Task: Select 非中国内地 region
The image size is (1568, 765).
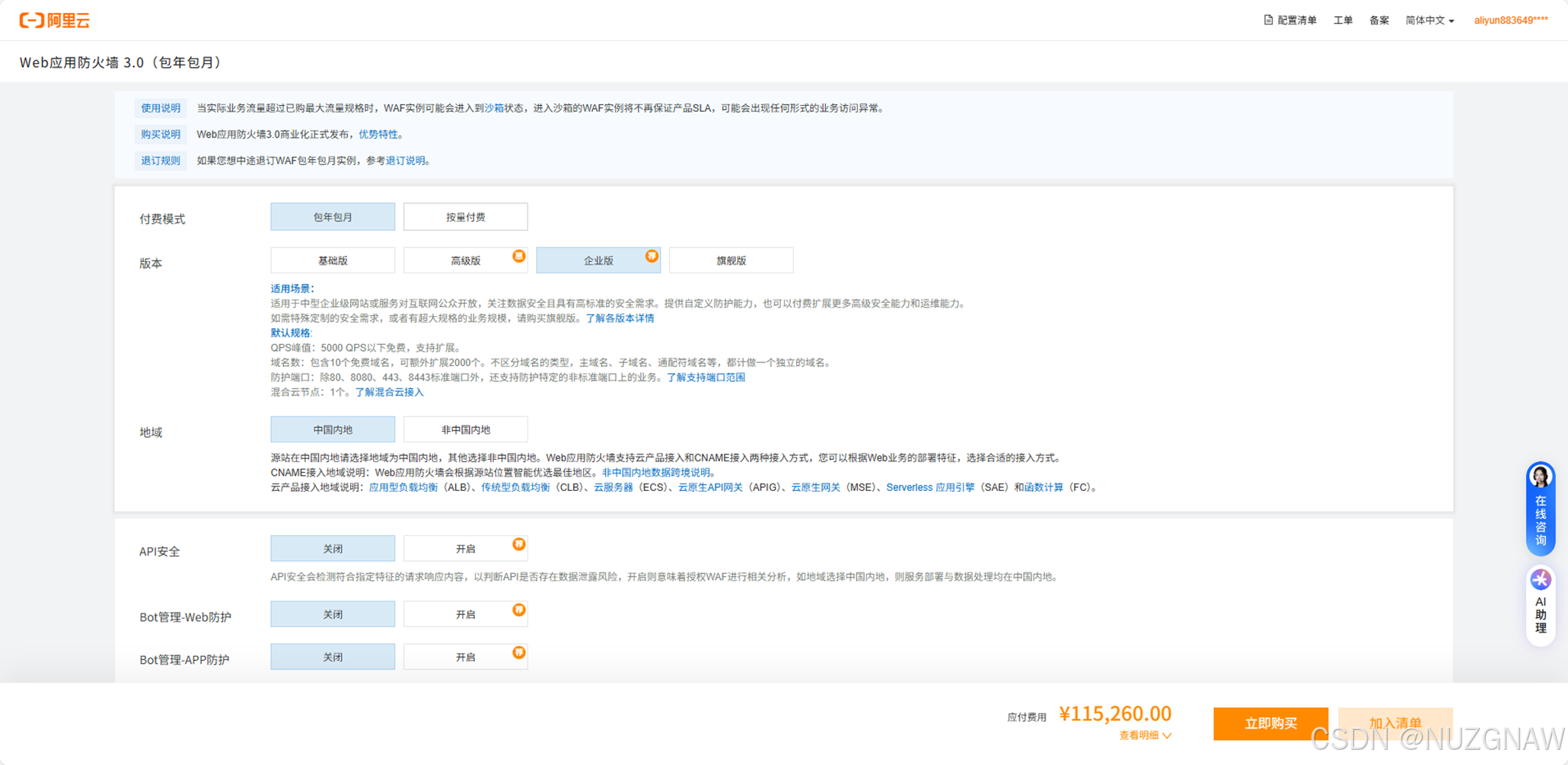Action: coord(465,429)
